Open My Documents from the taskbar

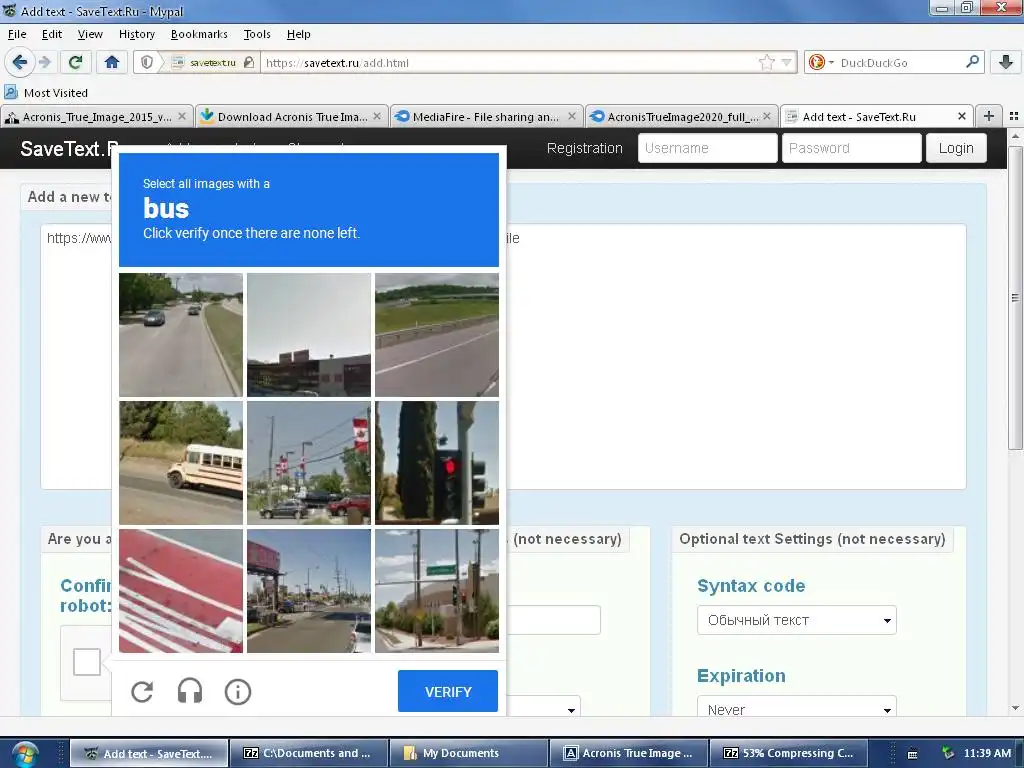(x=468, y=753)
